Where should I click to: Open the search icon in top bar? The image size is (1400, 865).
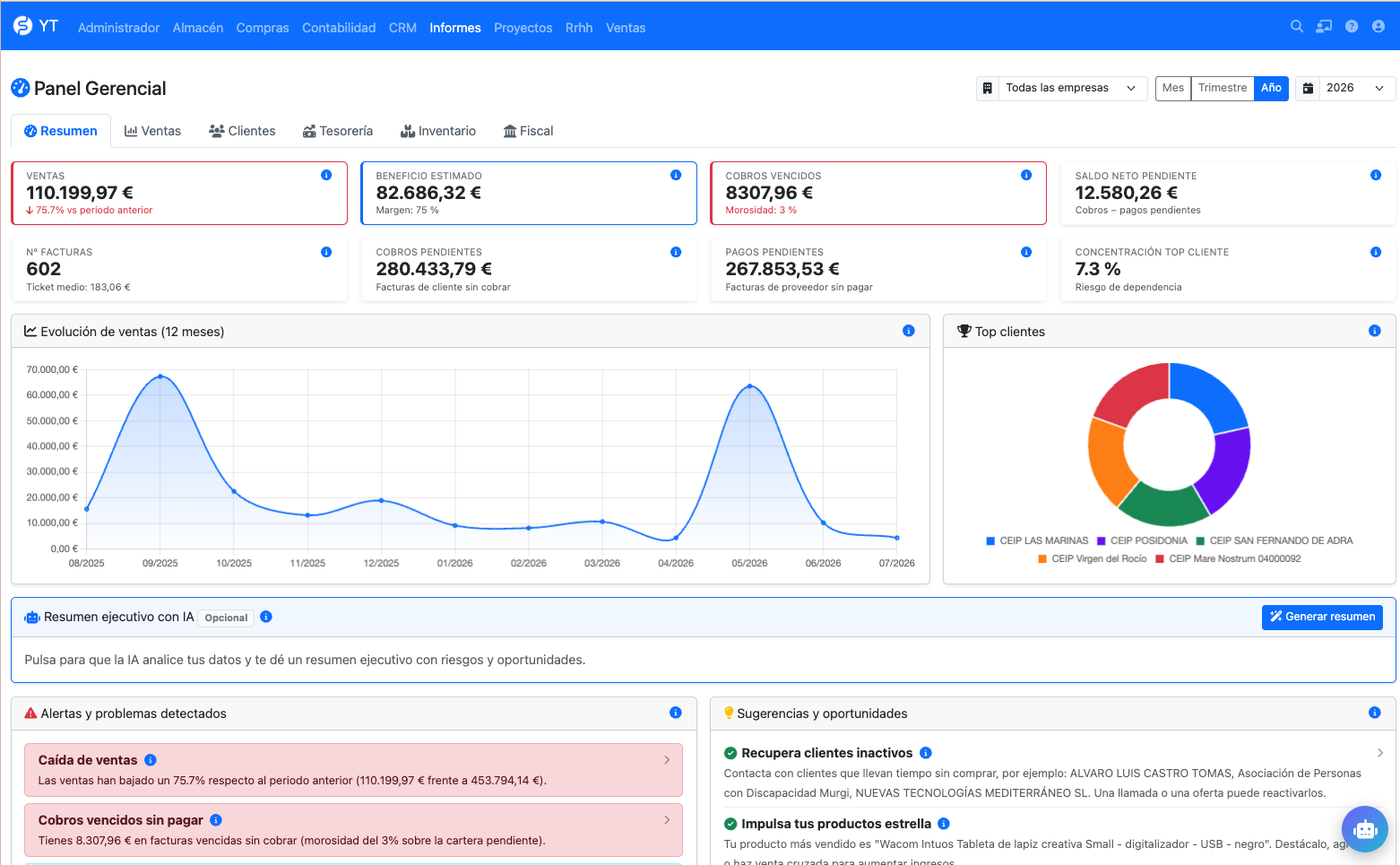coord(1296,27)
